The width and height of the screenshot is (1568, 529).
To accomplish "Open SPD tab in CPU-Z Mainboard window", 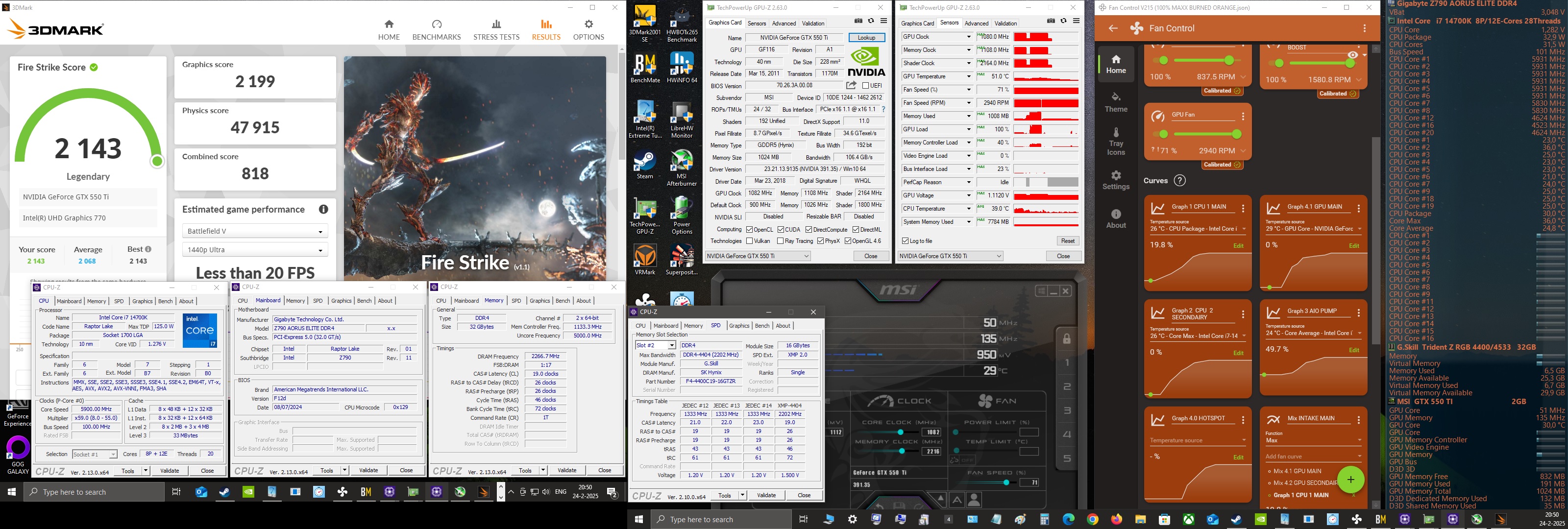I will (x=318, y=301).
